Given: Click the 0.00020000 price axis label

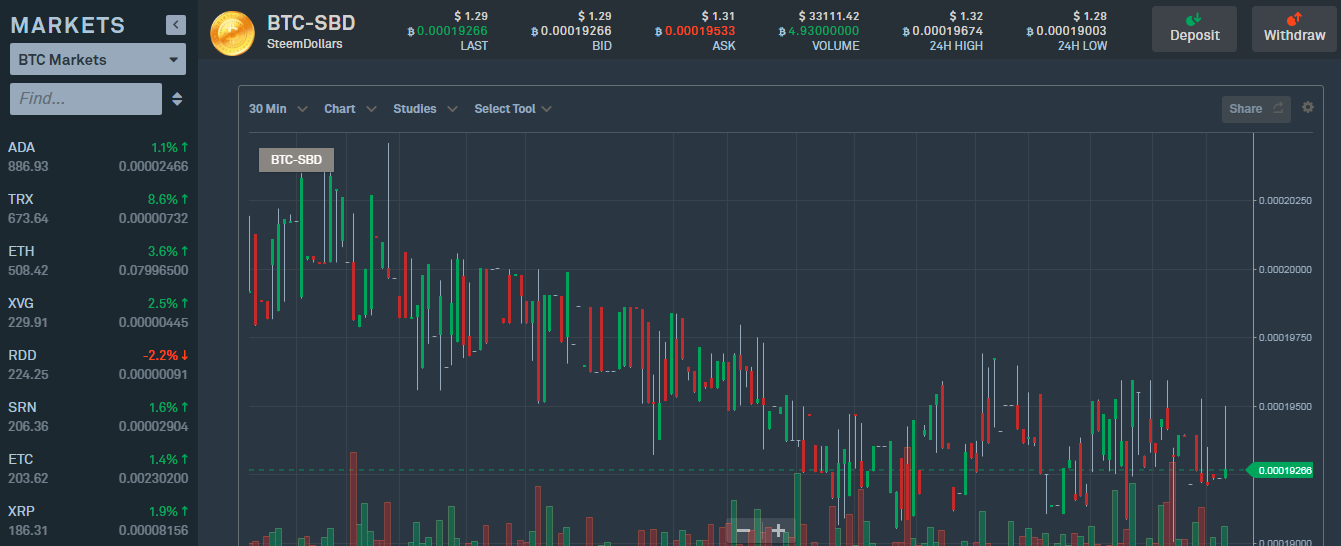Looking at the screenshot, I should point(1285,270).
